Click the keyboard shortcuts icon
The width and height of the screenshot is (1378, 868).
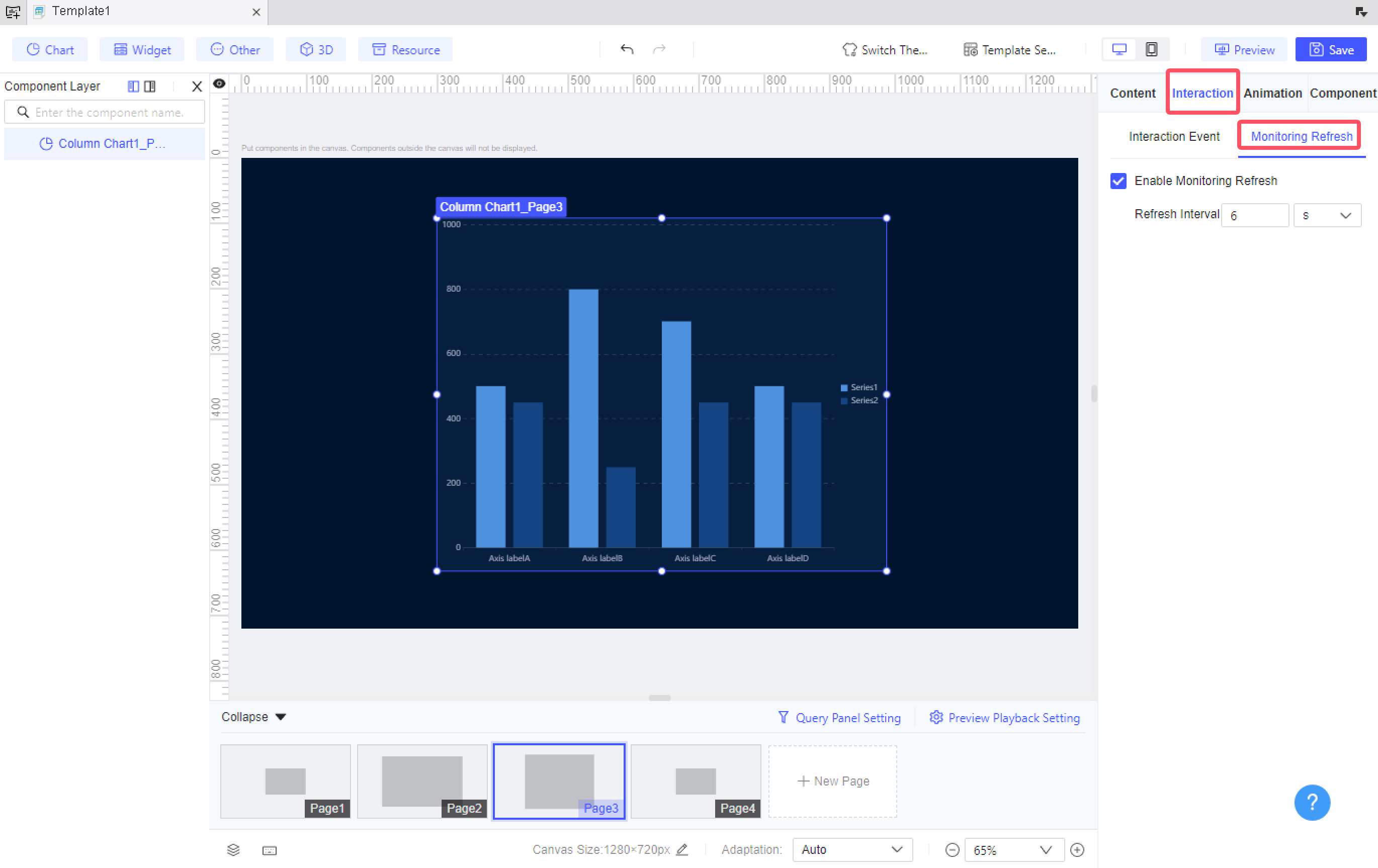270,850
